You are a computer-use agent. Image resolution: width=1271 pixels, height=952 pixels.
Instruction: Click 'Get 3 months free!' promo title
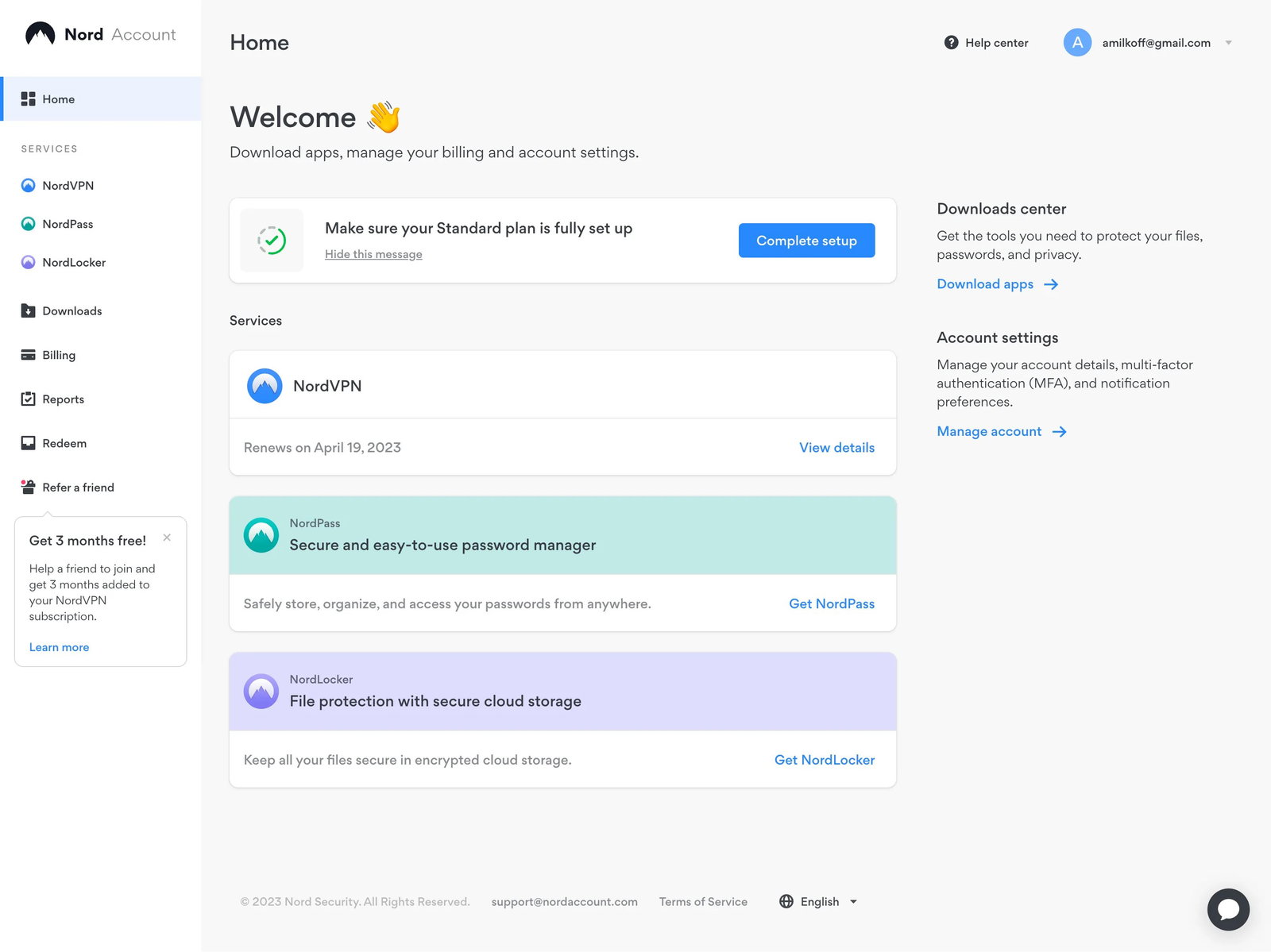[87, 541]
